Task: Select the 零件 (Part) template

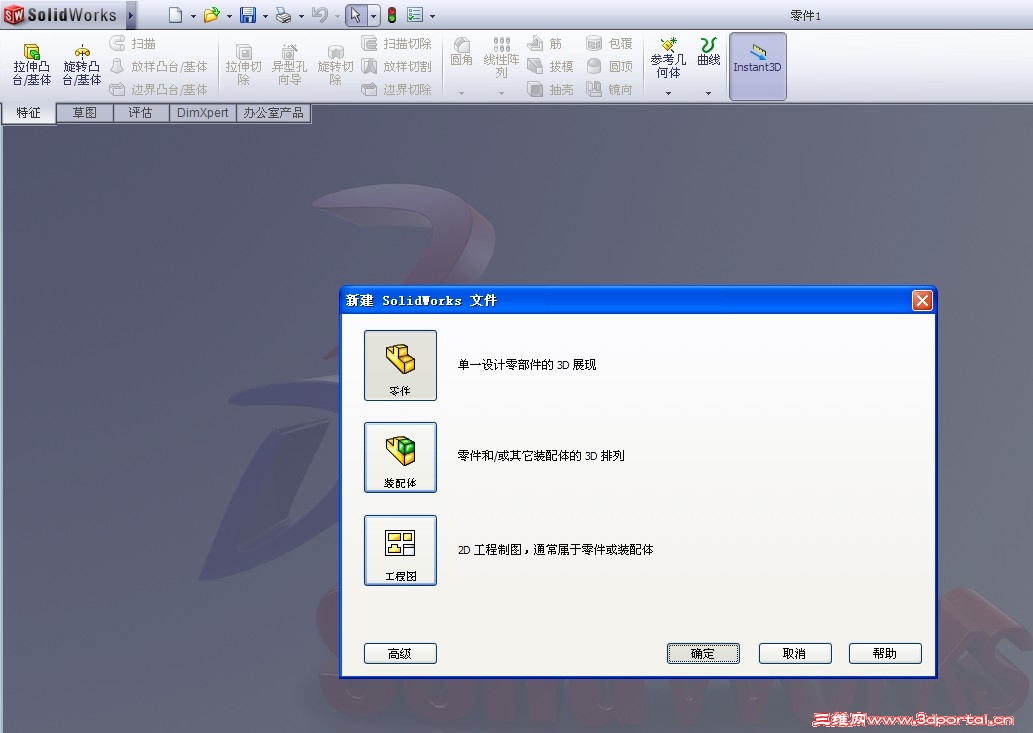Action: click(x=400, y=366)
